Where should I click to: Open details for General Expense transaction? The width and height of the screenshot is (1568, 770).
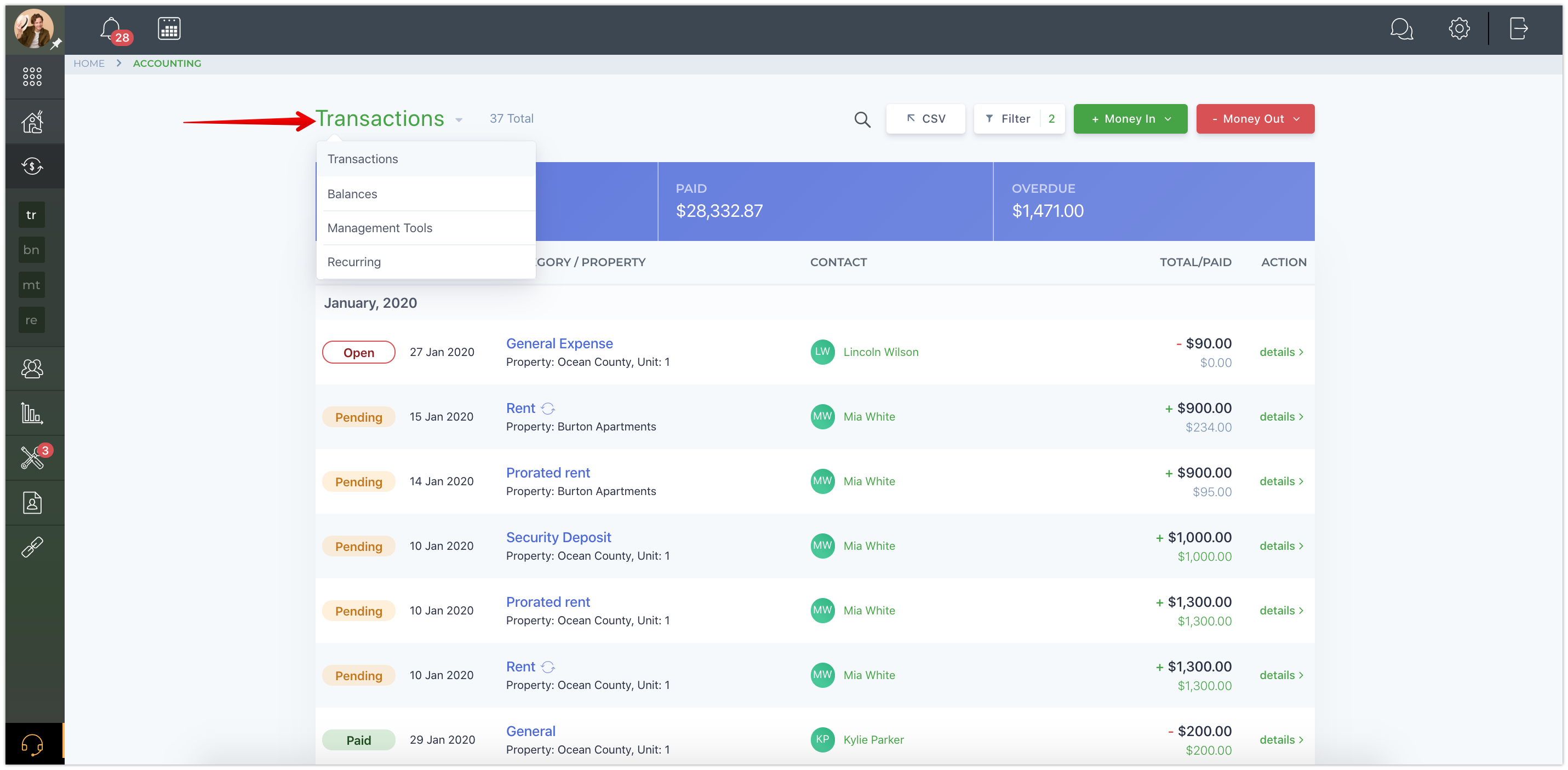point(1281,352)
